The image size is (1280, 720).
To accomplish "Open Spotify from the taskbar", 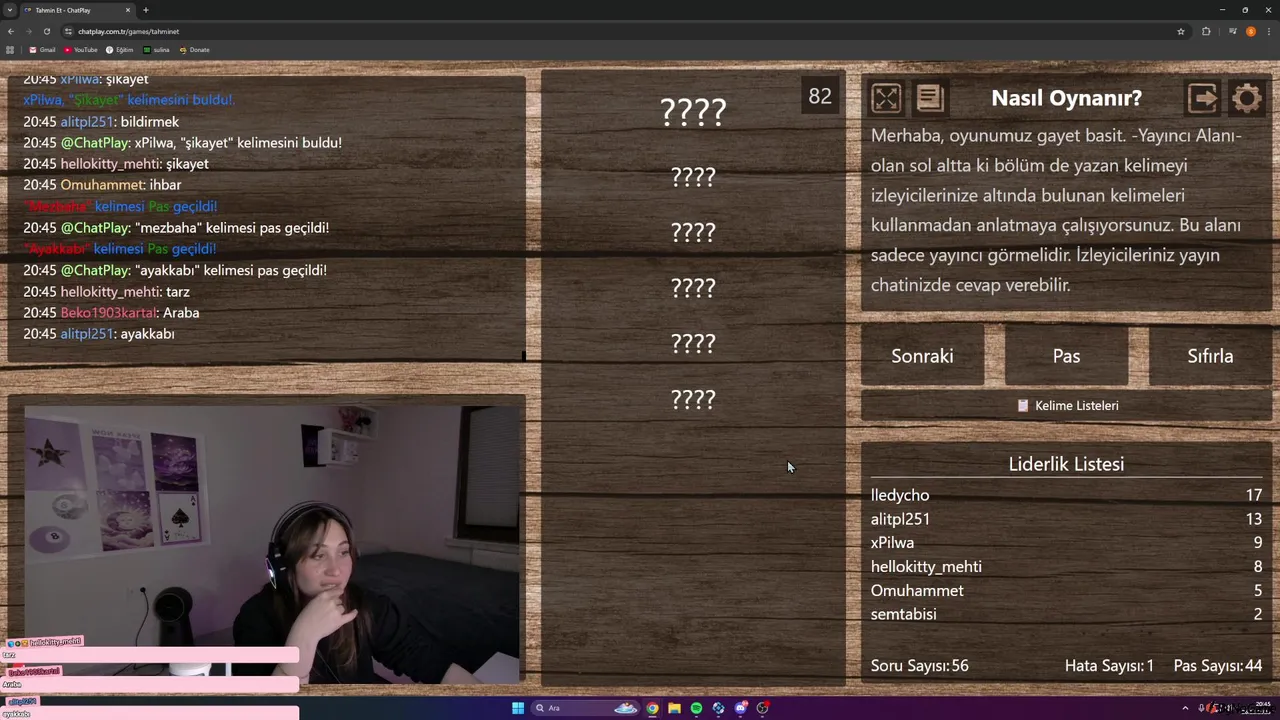I will pyautogui.click(x=696, y=708).
